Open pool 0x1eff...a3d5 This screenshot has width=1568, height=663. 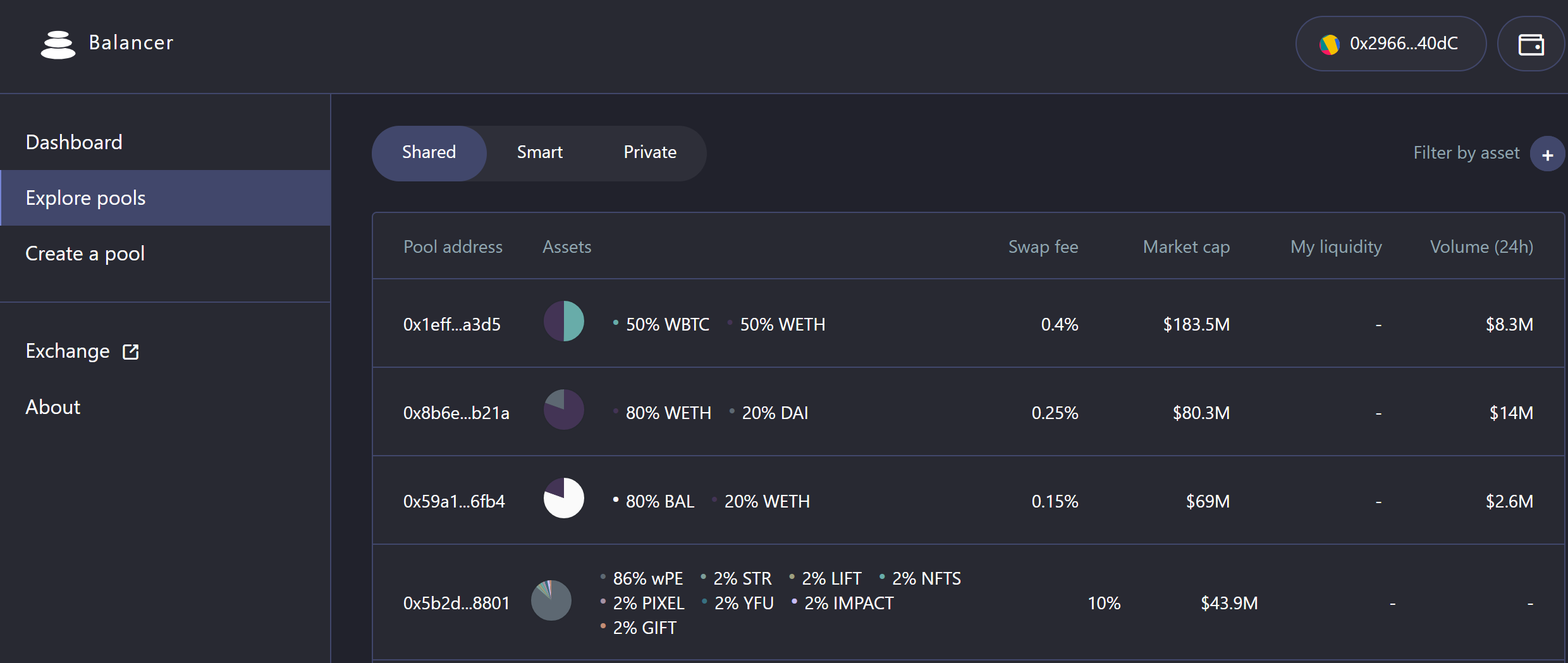click(452, 324)
